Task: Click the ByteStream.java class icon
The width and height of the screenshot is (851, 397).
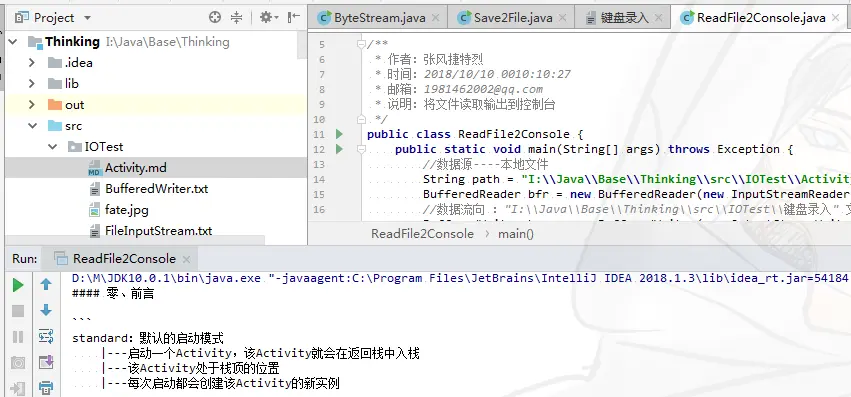Action: (x=324, y=18)
